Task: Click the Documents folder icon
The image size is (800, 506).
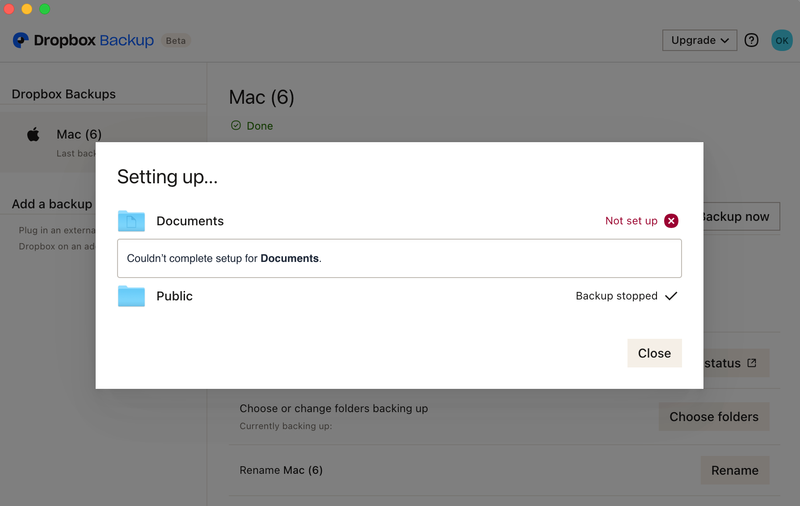Action: pyautogui.click(x=131, y=221)
